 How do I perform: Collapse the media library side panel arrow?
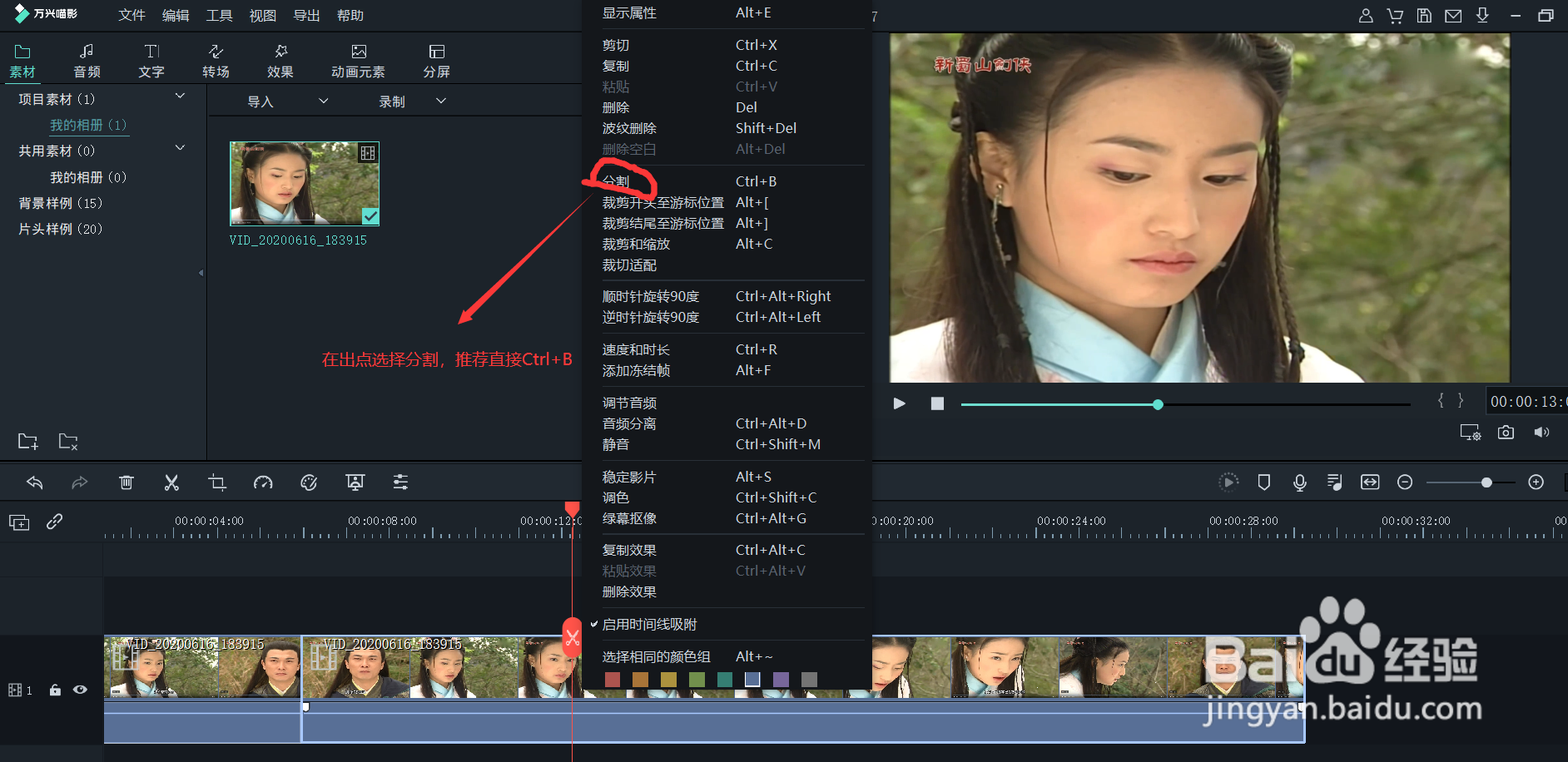pyautogui.click(x=201, y=273)
